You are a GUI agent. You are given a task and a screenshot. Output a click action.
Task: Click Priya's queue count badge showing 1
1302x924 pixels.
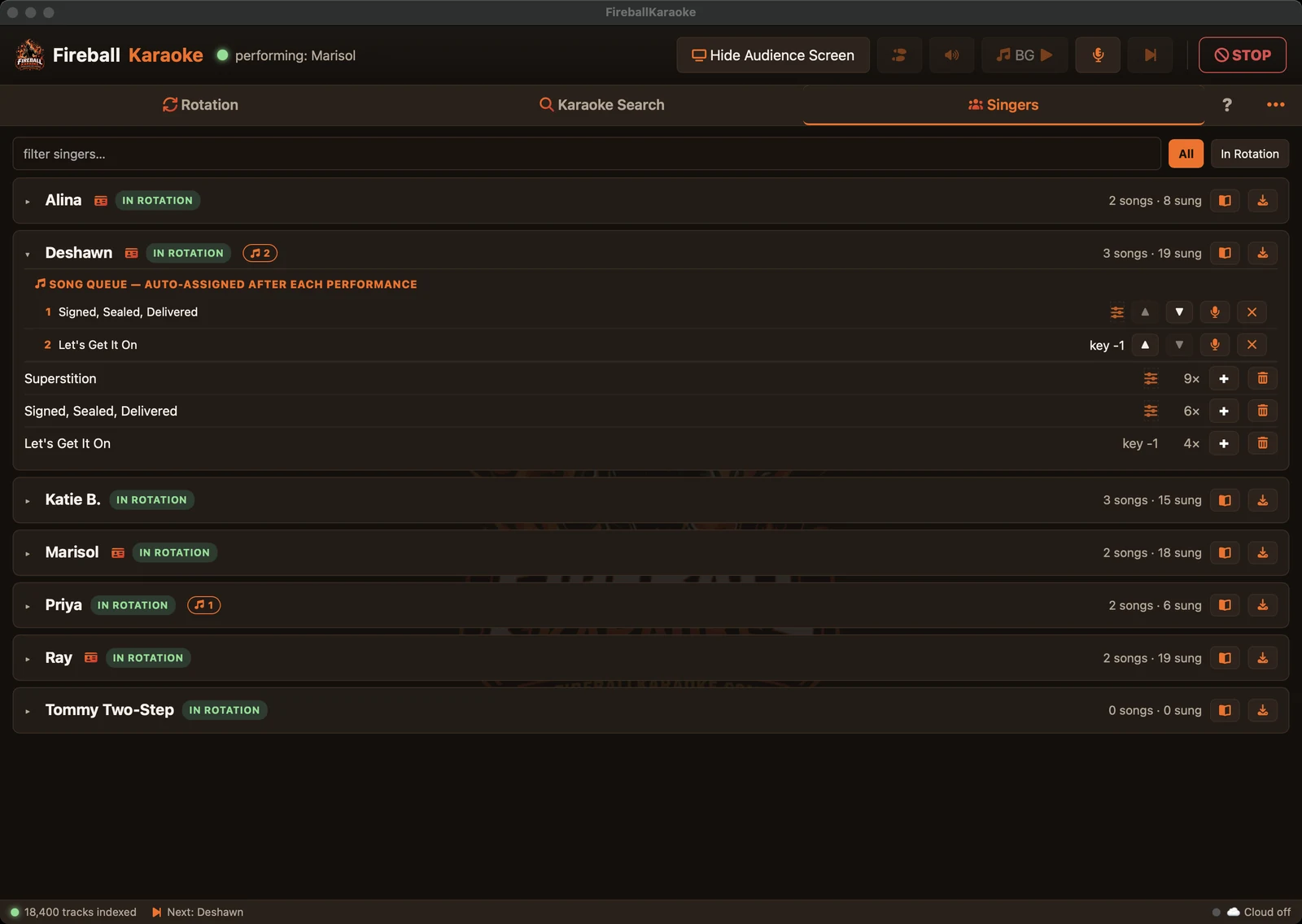(x=204, y=605)
